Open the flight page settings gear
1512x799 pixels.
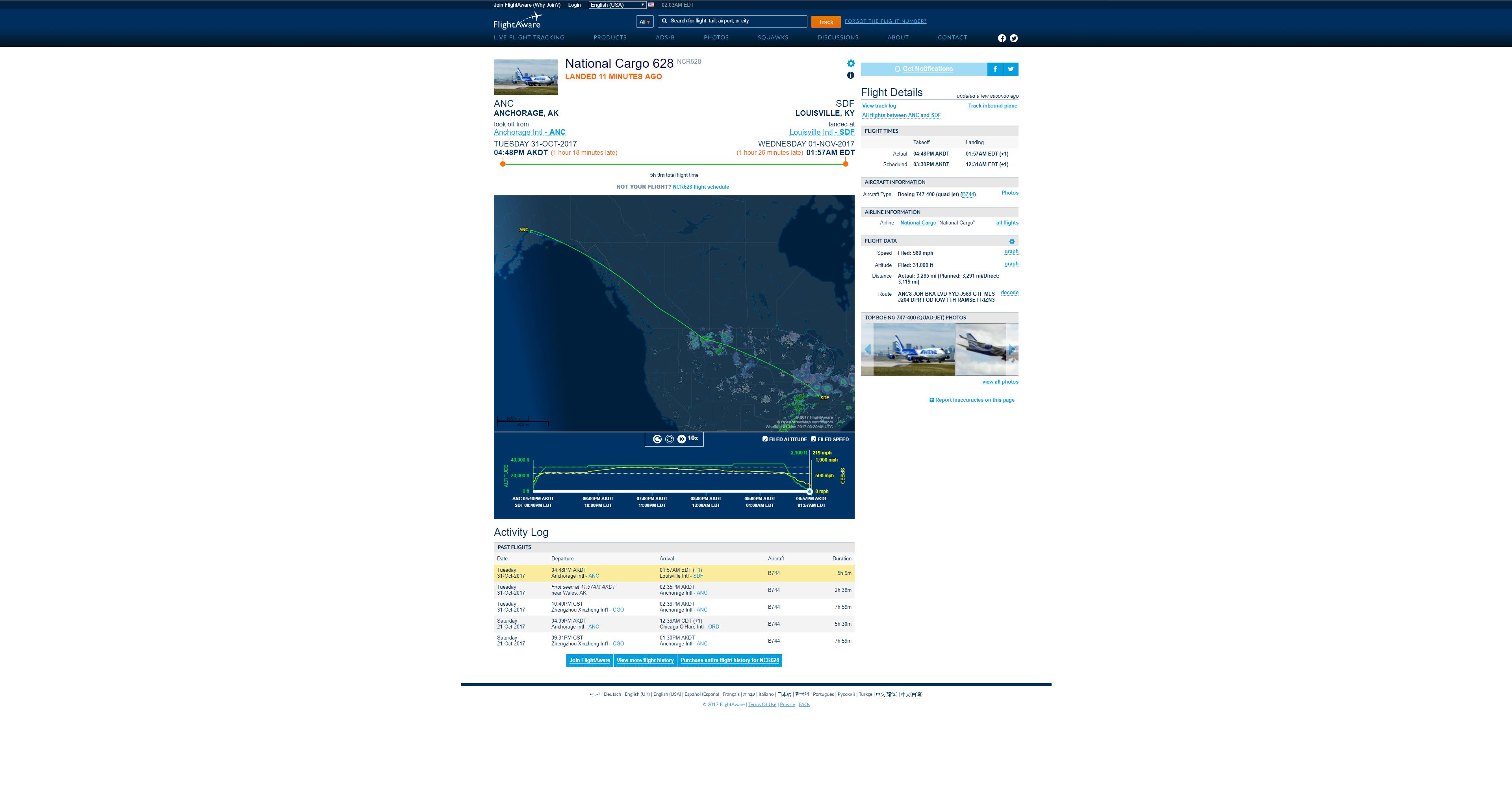pos(850,63)
